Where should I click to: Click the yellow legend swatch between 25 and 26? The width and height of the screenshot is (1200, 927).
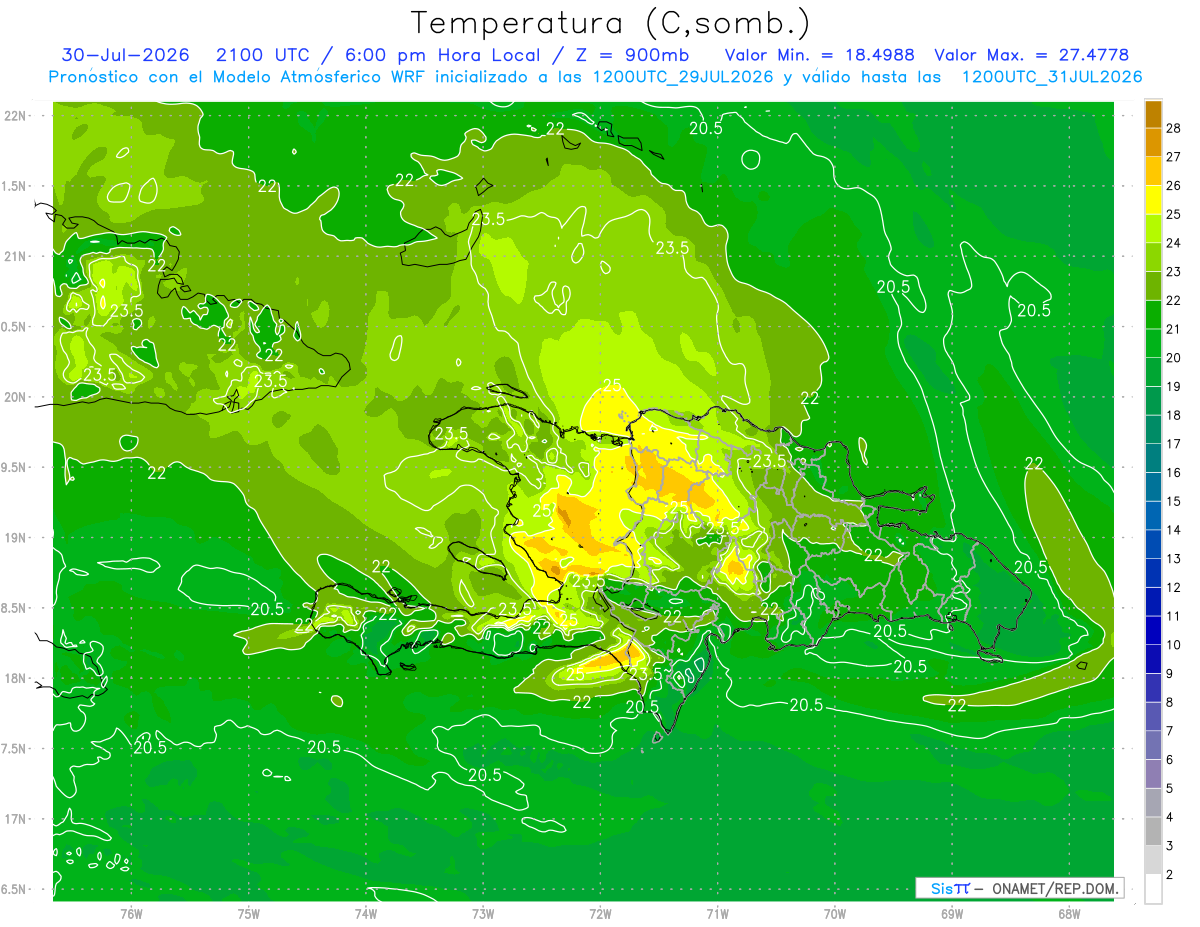coord(1153,200)
